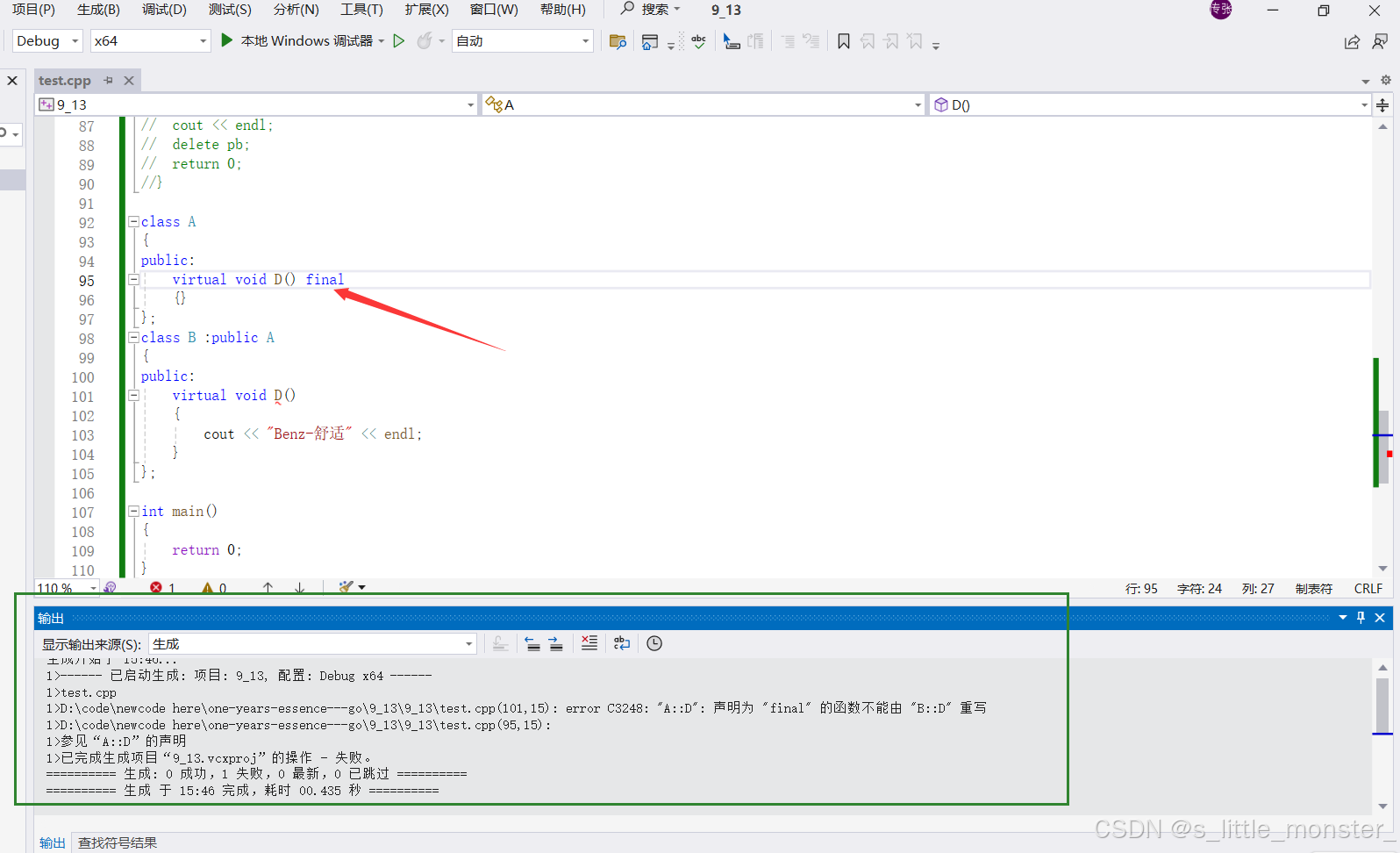
Task: Open the 项目(P) menu
Action: pyautogui.click(x=33, y=10)
